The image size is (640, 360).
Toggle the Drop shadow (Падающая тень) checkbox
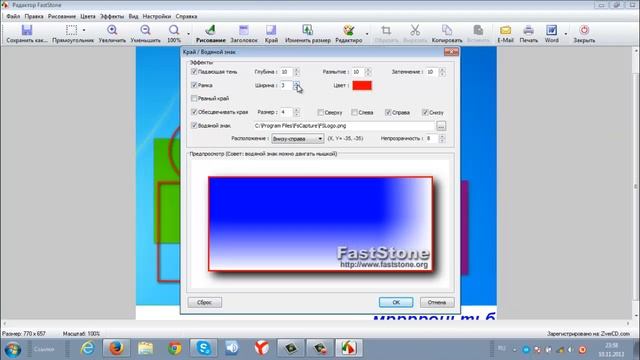pos(194,71)
